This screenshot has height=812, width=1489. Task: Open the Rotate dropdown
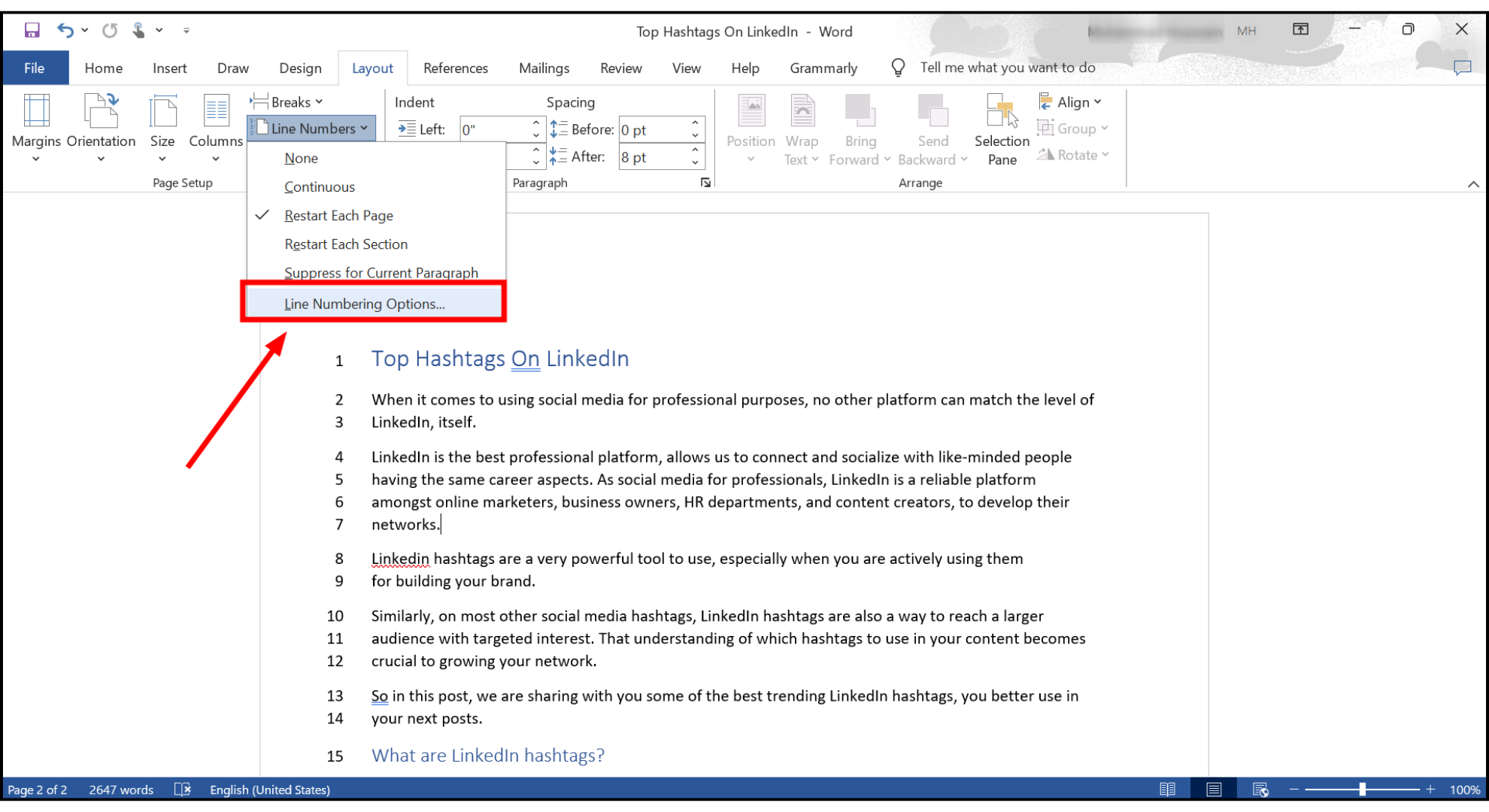tap(1073, 155)
